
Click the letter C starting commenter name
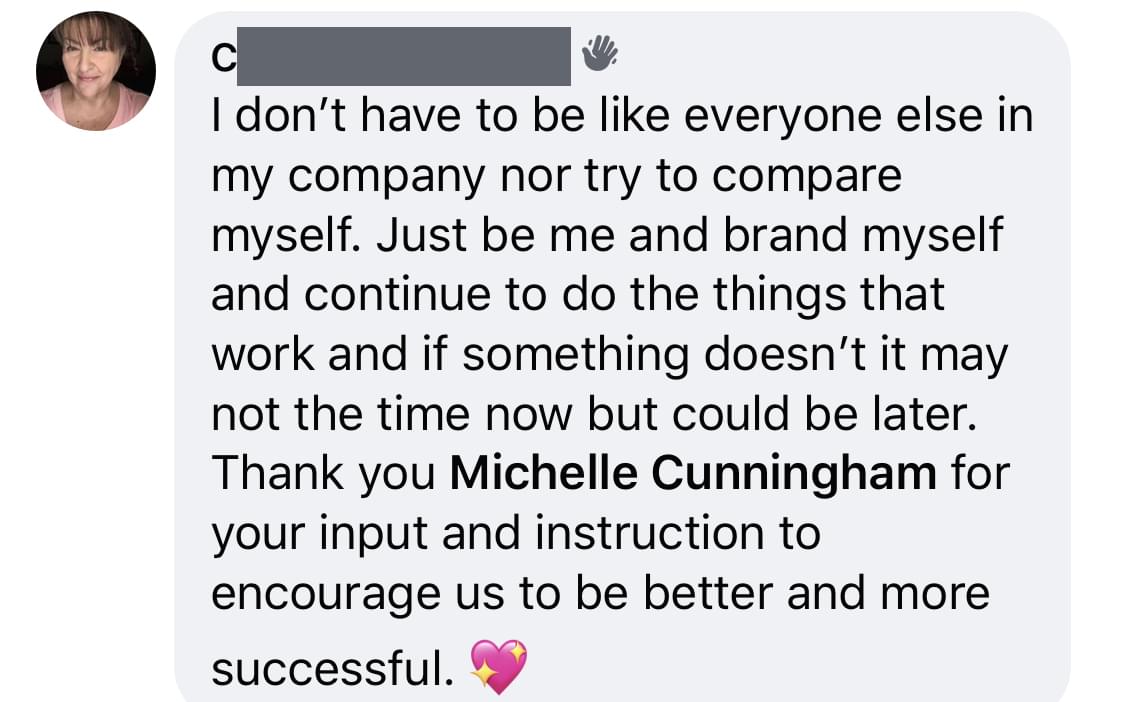coord(223,58)
